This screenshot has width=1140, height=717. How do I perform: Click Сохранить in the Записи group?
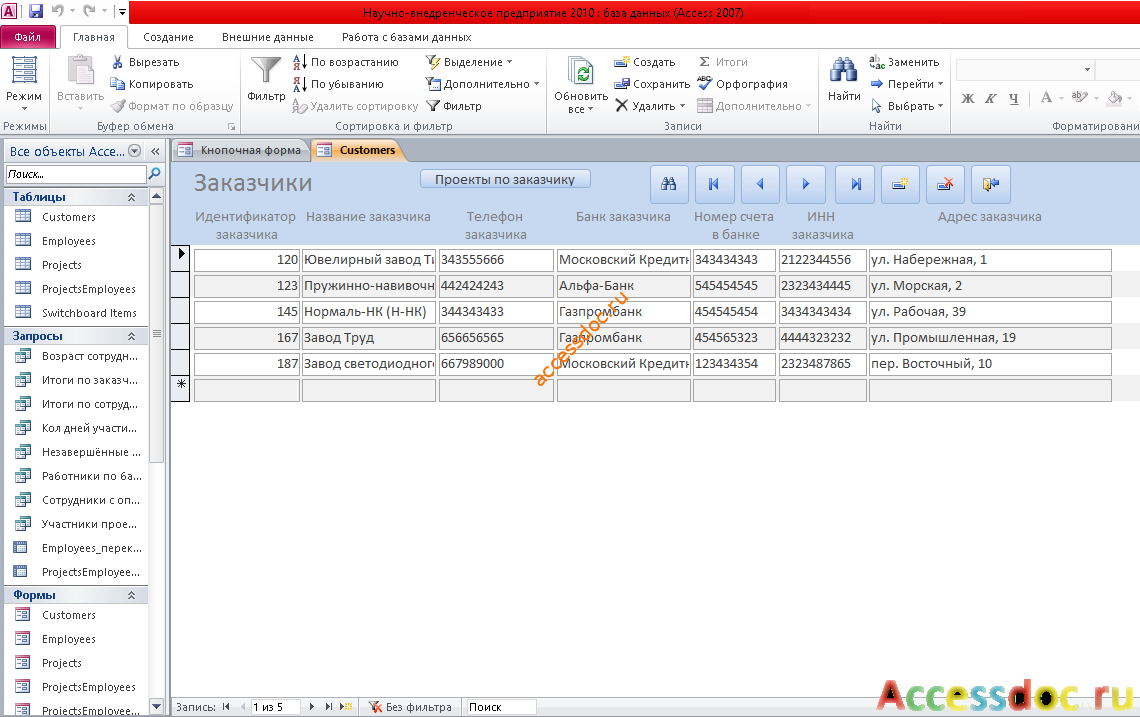pos(652,84)
